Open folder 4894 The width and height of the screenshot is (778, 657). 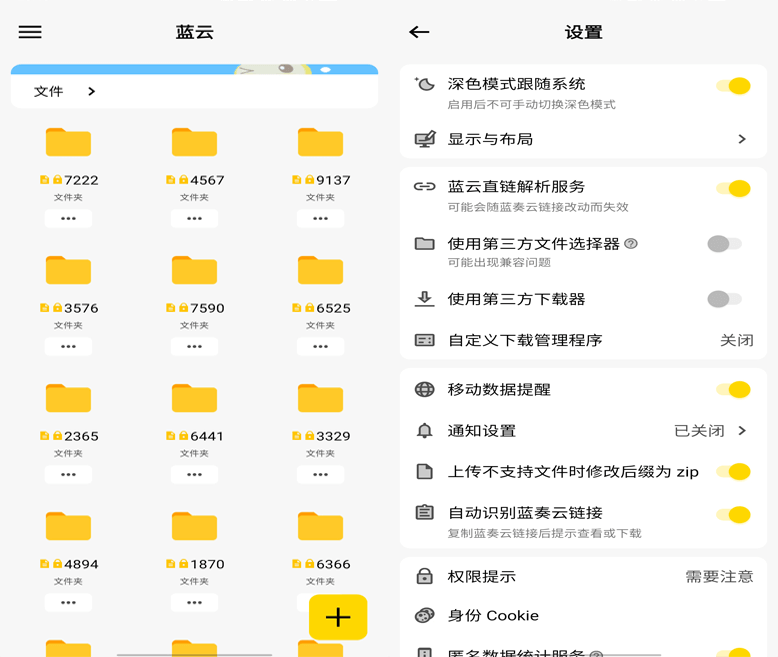coord(68,527)
